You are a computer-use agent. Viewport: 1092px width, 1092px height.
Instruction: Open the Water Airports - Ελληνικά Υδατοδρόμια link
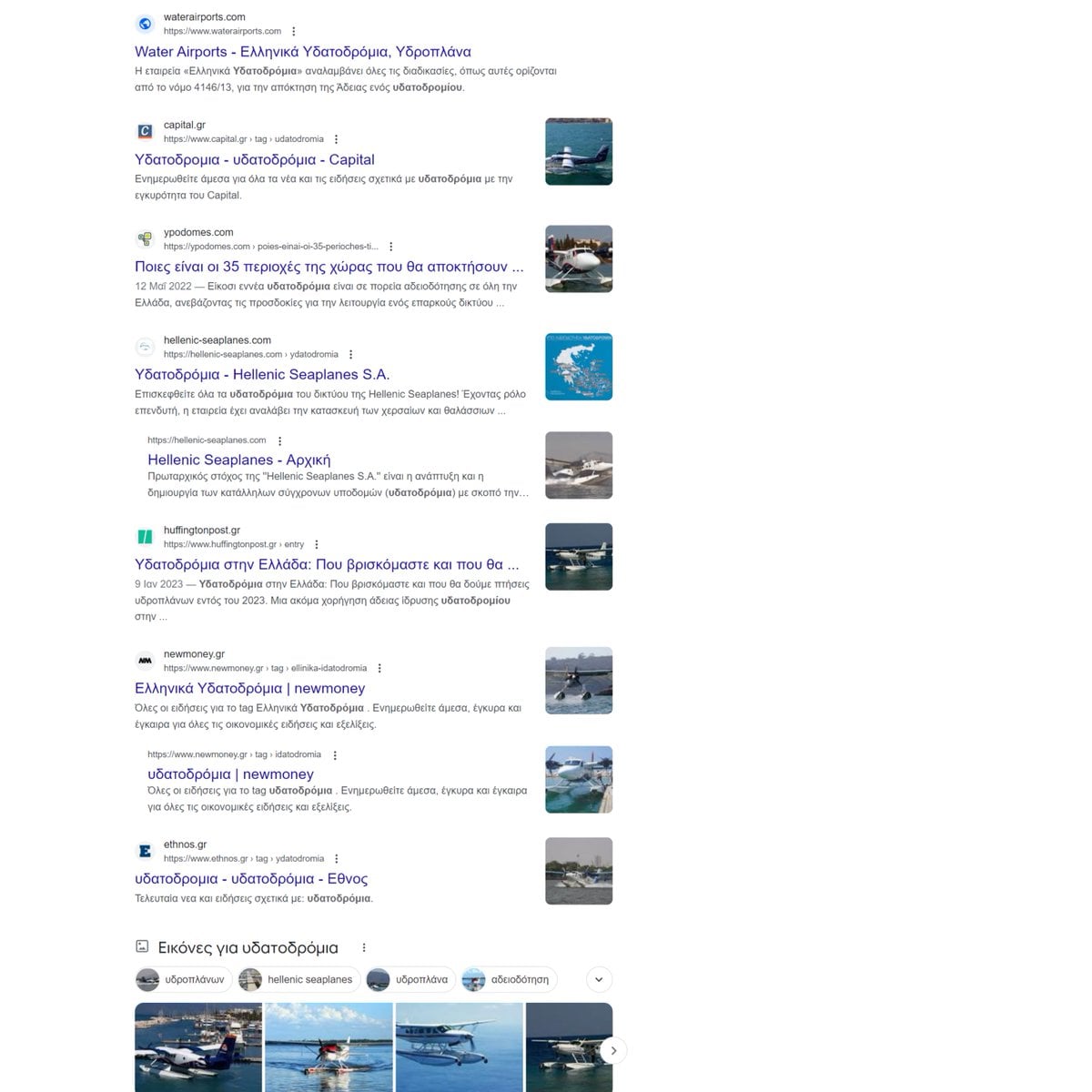pos(303,52)
